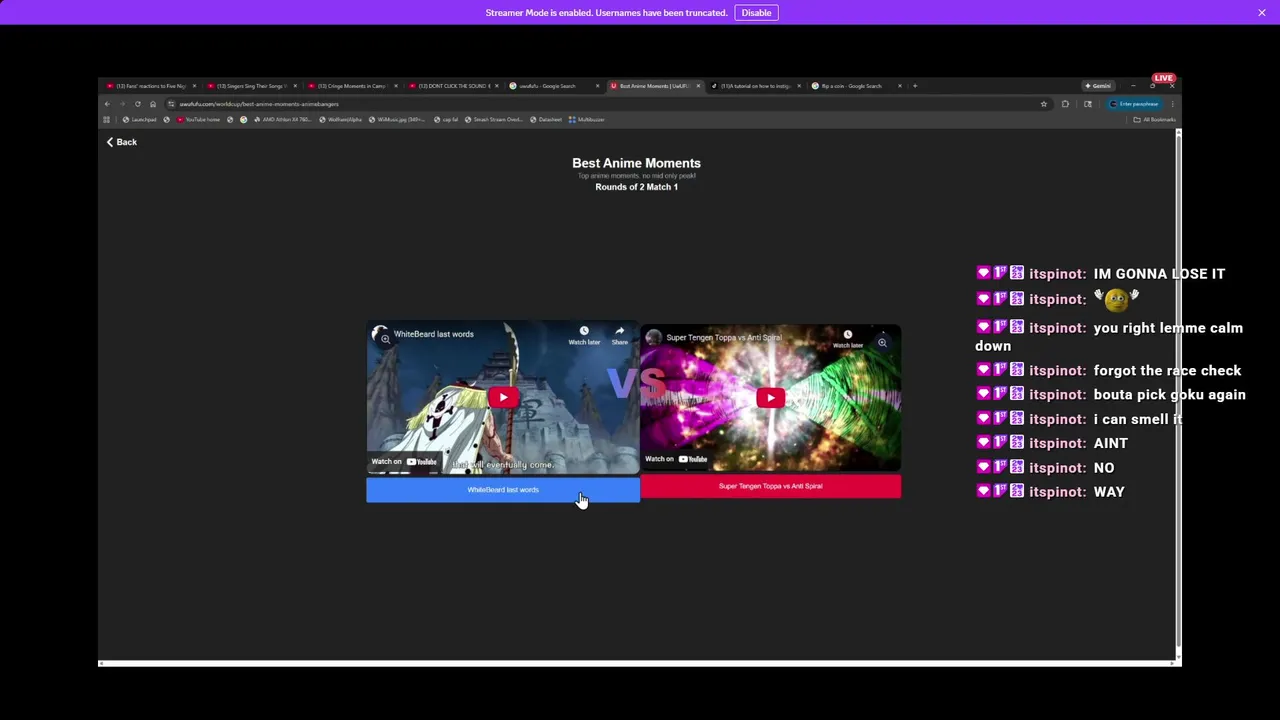Open the WolframAlpha bookmark
The height and width of the screenshot is (720, 1280).
pyautogui.click(x=340, y=120)
